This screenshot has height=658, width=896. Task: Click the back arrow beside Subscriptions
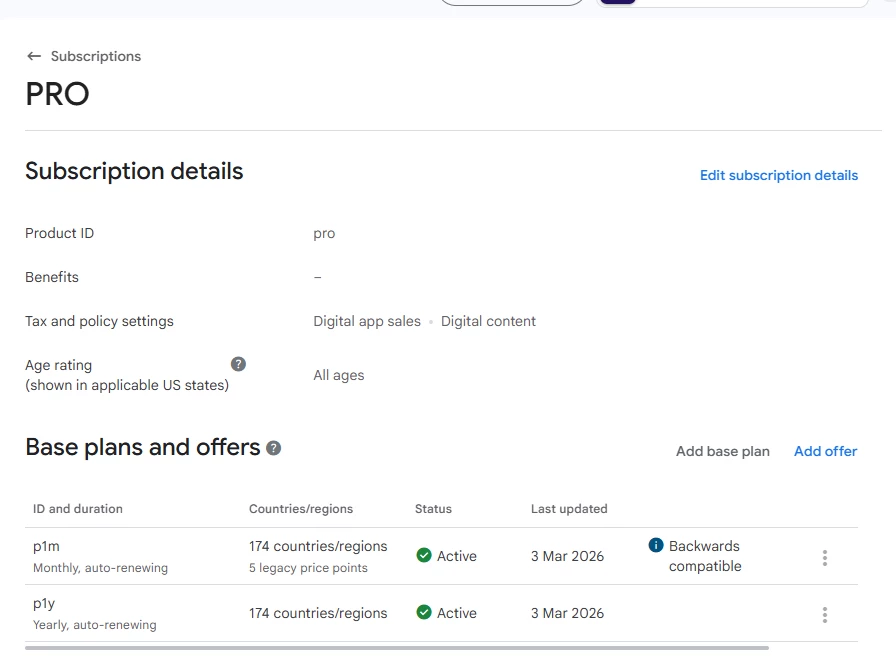click(x=34, y=57)
